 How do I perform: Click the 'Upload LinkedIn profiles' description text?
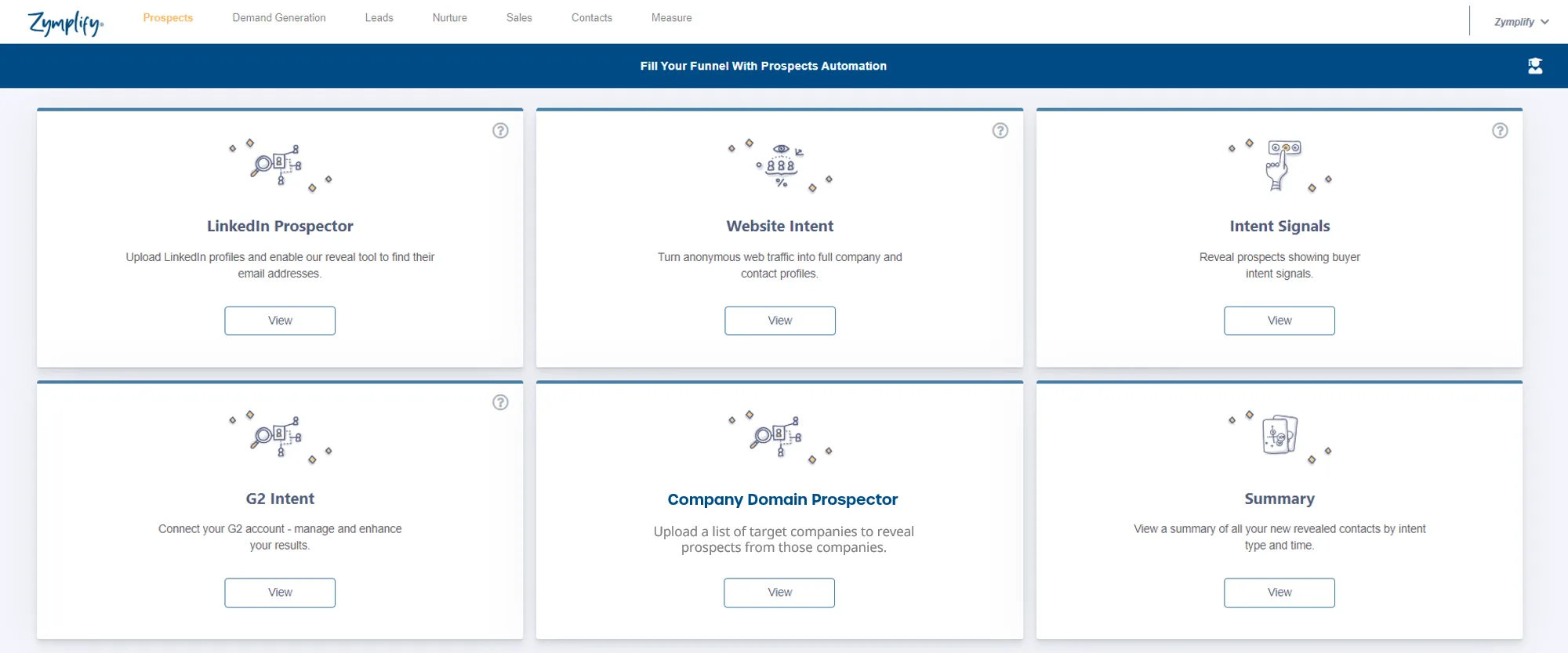tap(280, 265)
